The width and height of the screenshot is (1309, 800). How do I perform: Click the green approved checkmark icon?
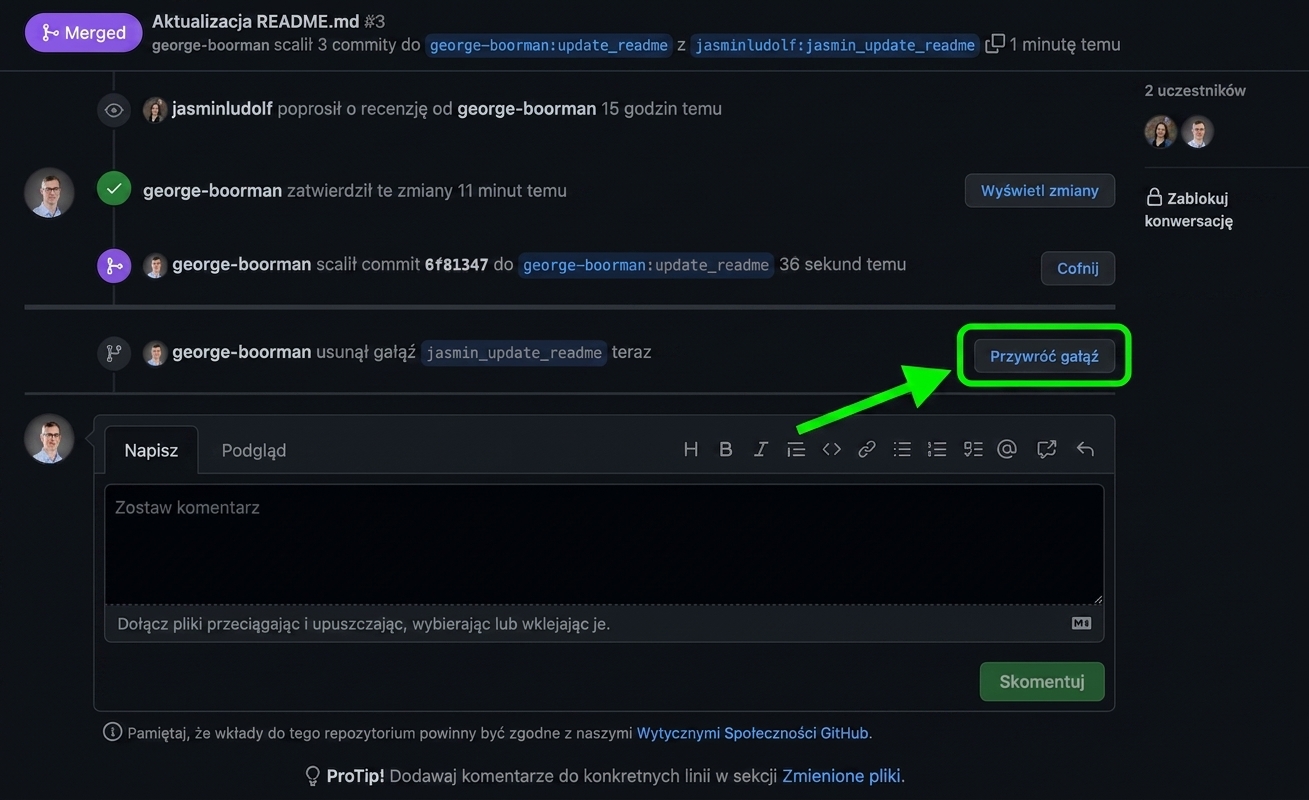coord(114,188)
